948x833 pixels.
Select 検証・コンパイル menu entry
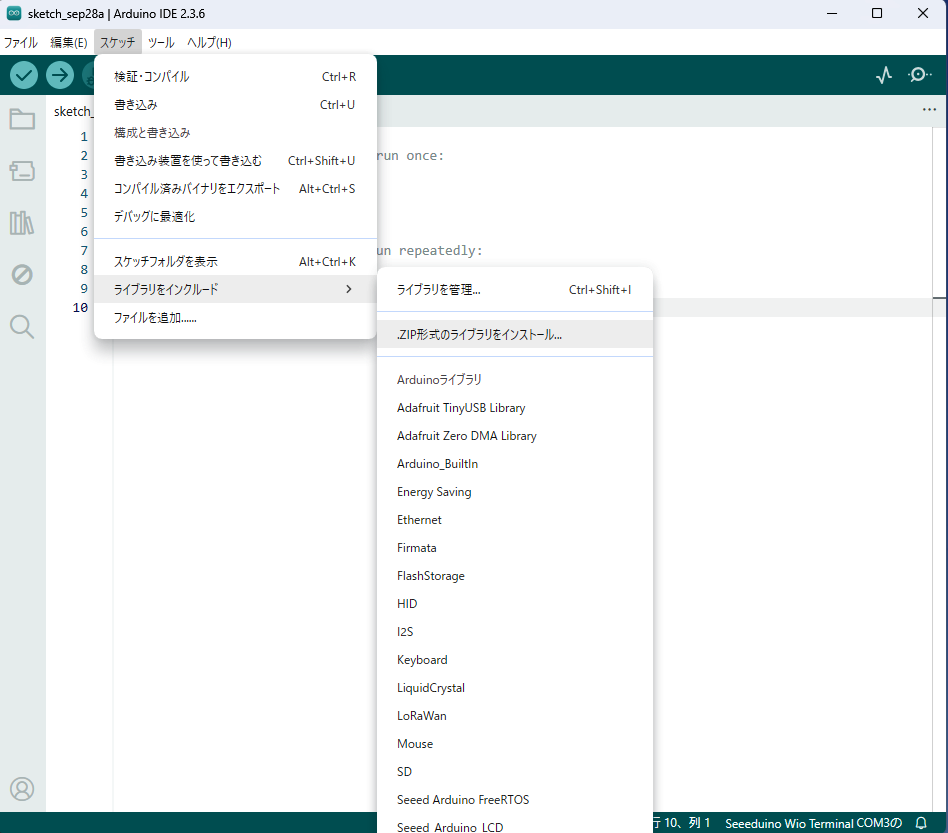tap(152, 76)
